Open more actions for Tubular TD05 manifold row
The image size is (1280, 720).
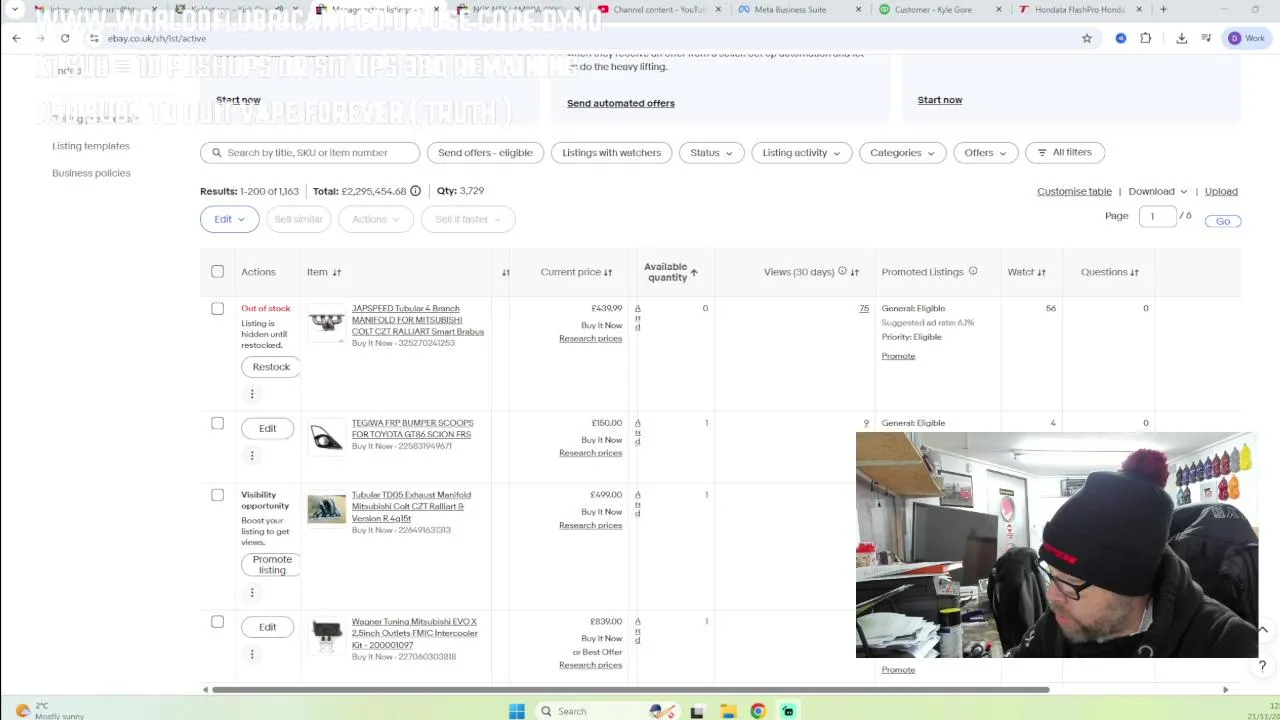tap(252, 592)
